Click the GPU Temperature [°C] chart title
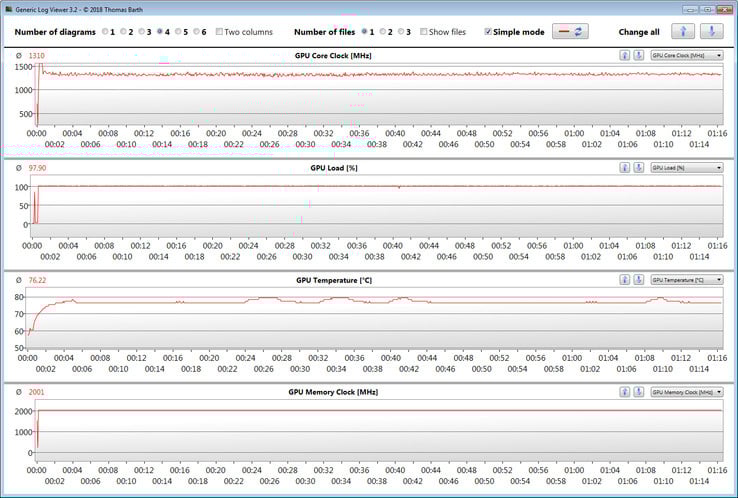This screenshot has height=498, width=738. [x=334, y=280]
